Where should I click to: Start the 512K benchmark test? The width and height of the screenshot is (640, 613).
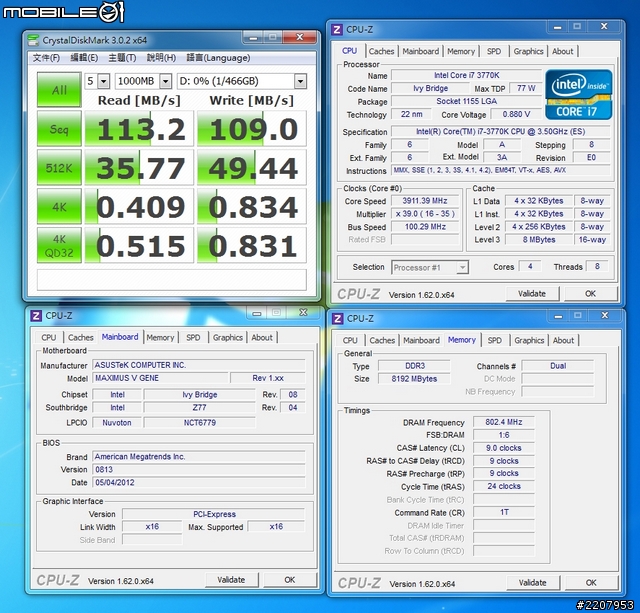click(x=59, y=167)
